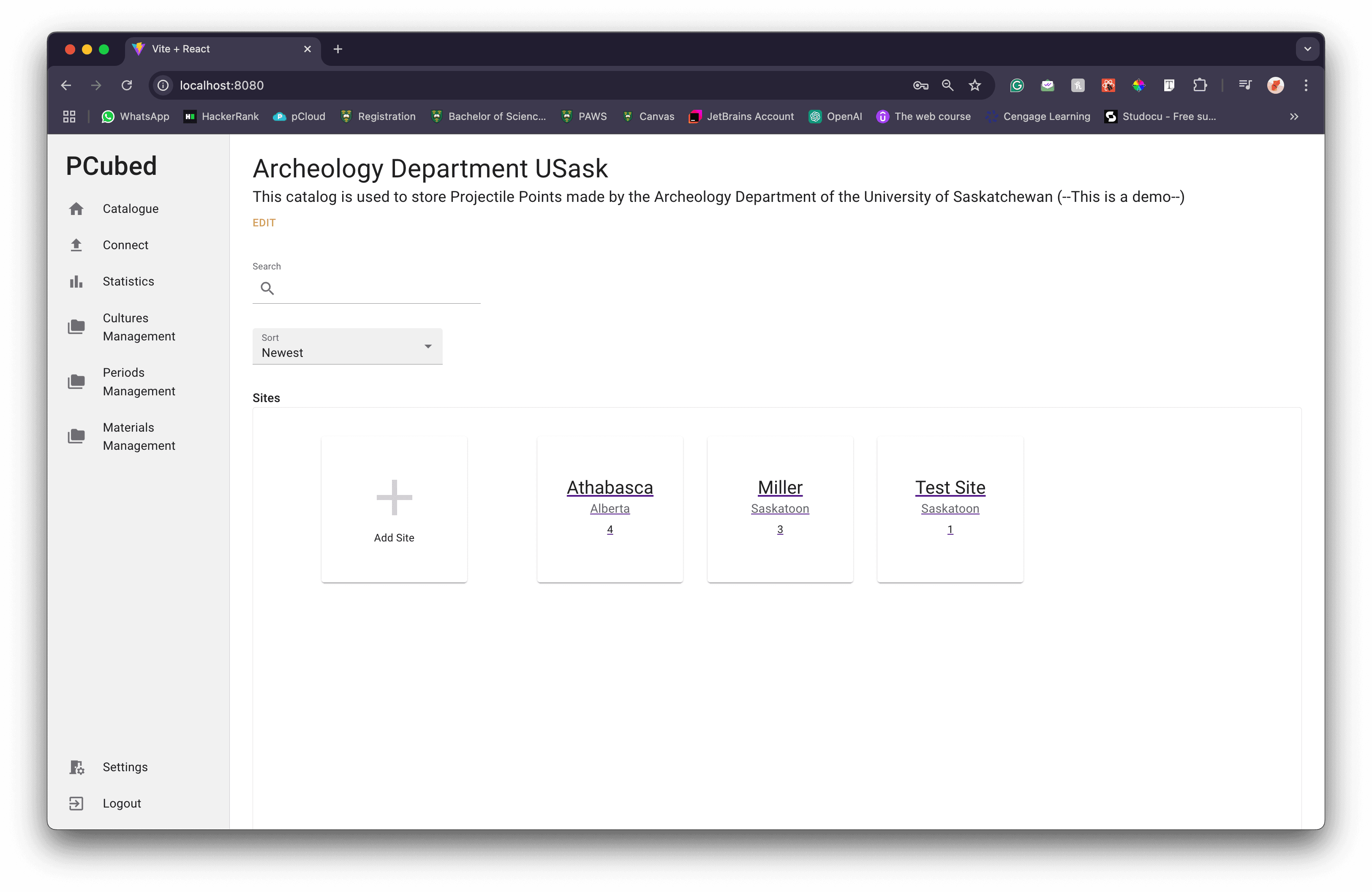Open the Athabasca site link
Screen dimensions: 1372x892
[x=609, y=487]
